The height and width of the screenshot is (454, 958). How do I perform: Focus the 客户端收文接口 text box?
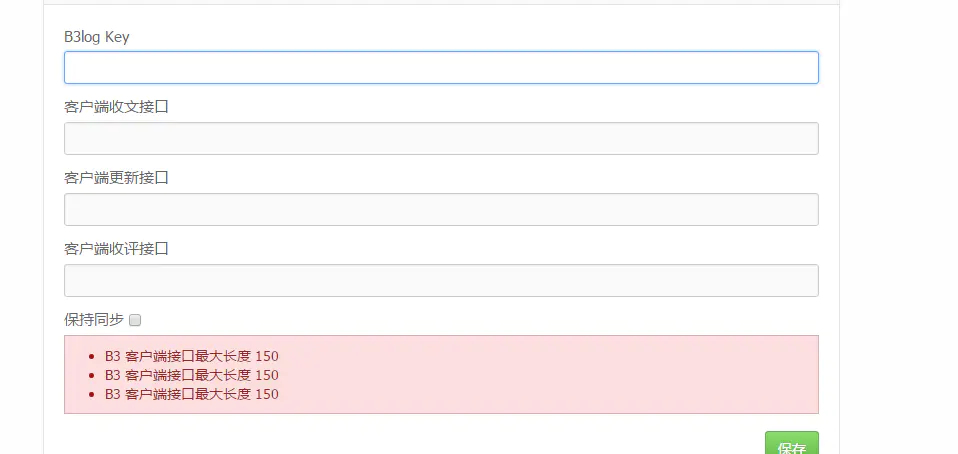tap(441, 138)
